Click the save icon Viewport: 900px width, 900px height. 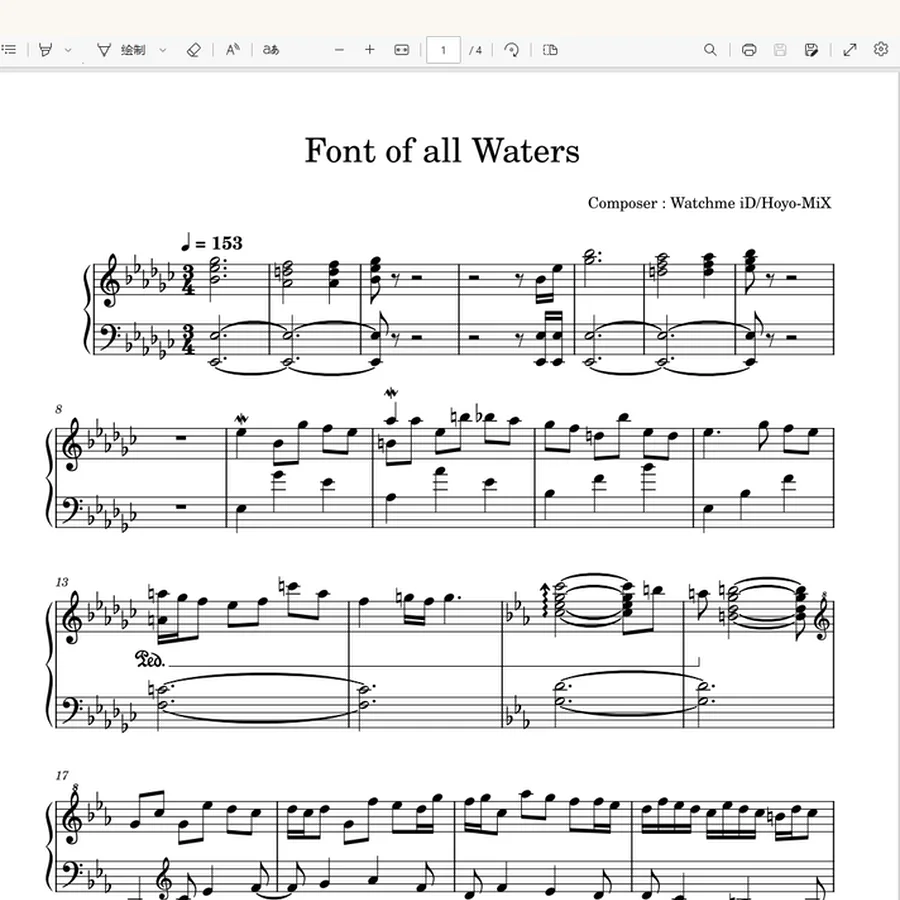pos(780,50)
